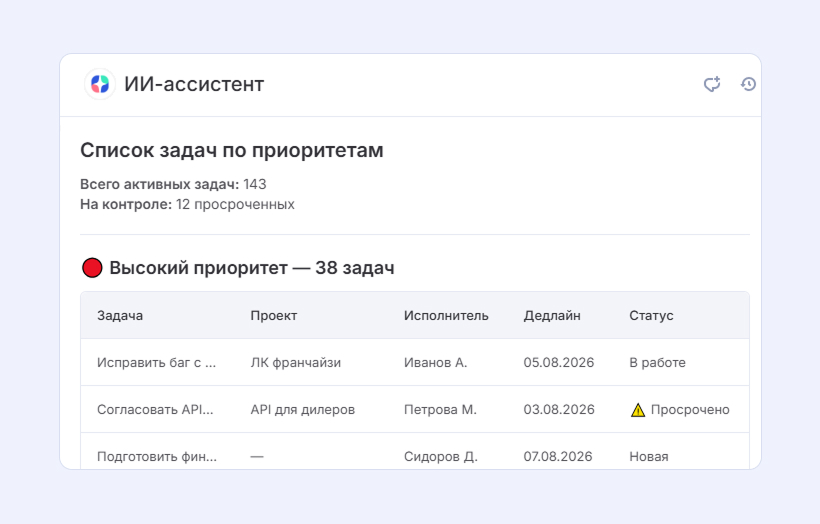Image resolution: width=820 pixels, height=524 pixels.
Task: Click the Исполнитель column header
Action: pos(446,316)
